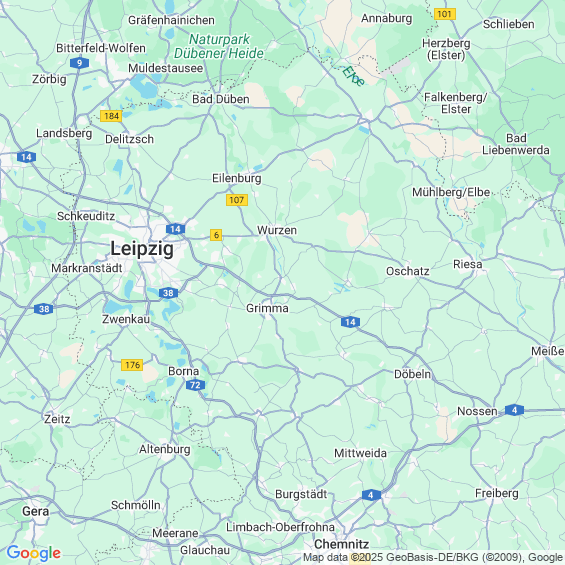Select the Leipzig city label
Screen dimensions: 565x565
coord(142,249)
